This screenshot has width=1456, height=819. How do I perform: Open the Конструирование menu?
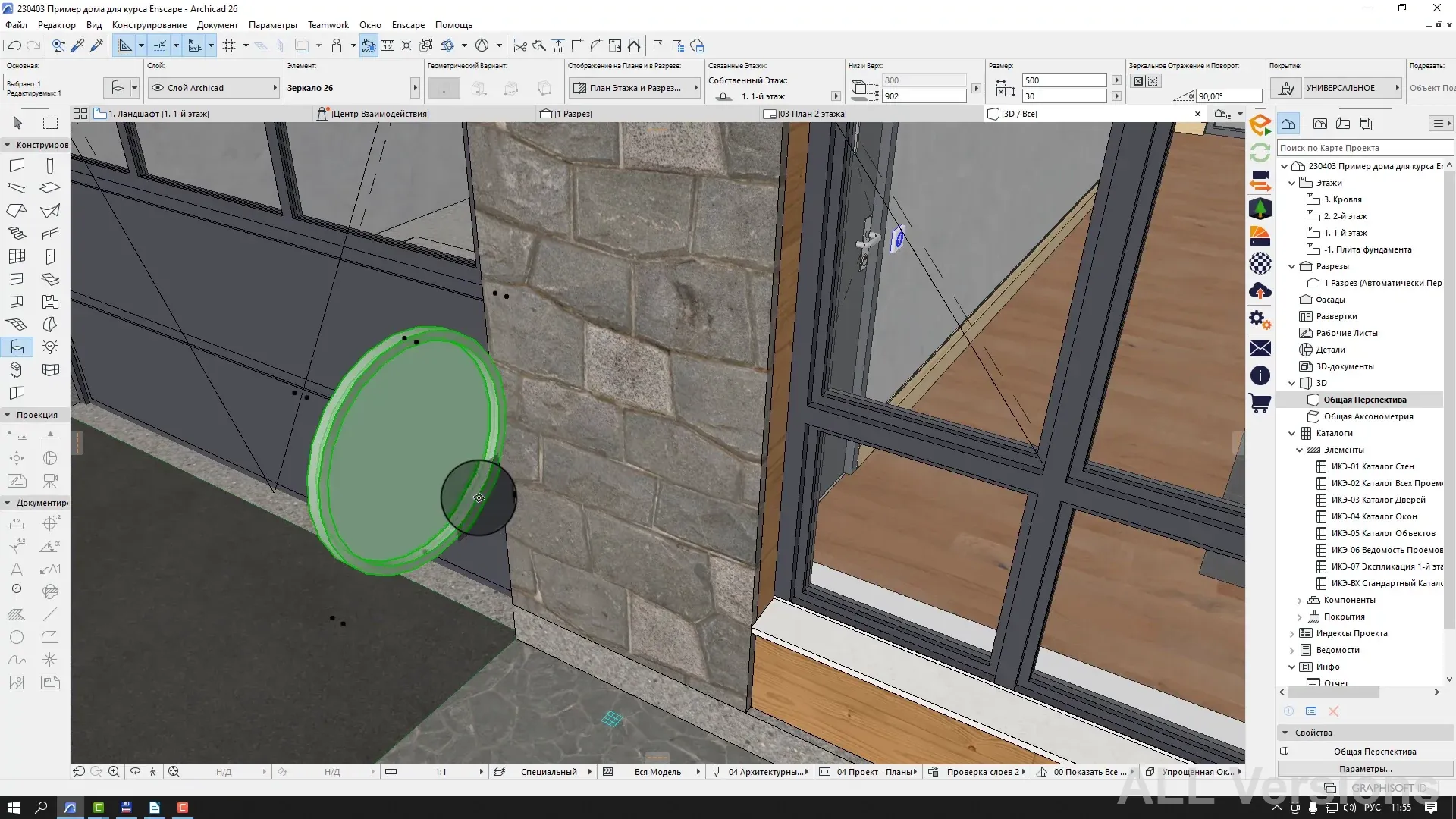click(149, 25)
